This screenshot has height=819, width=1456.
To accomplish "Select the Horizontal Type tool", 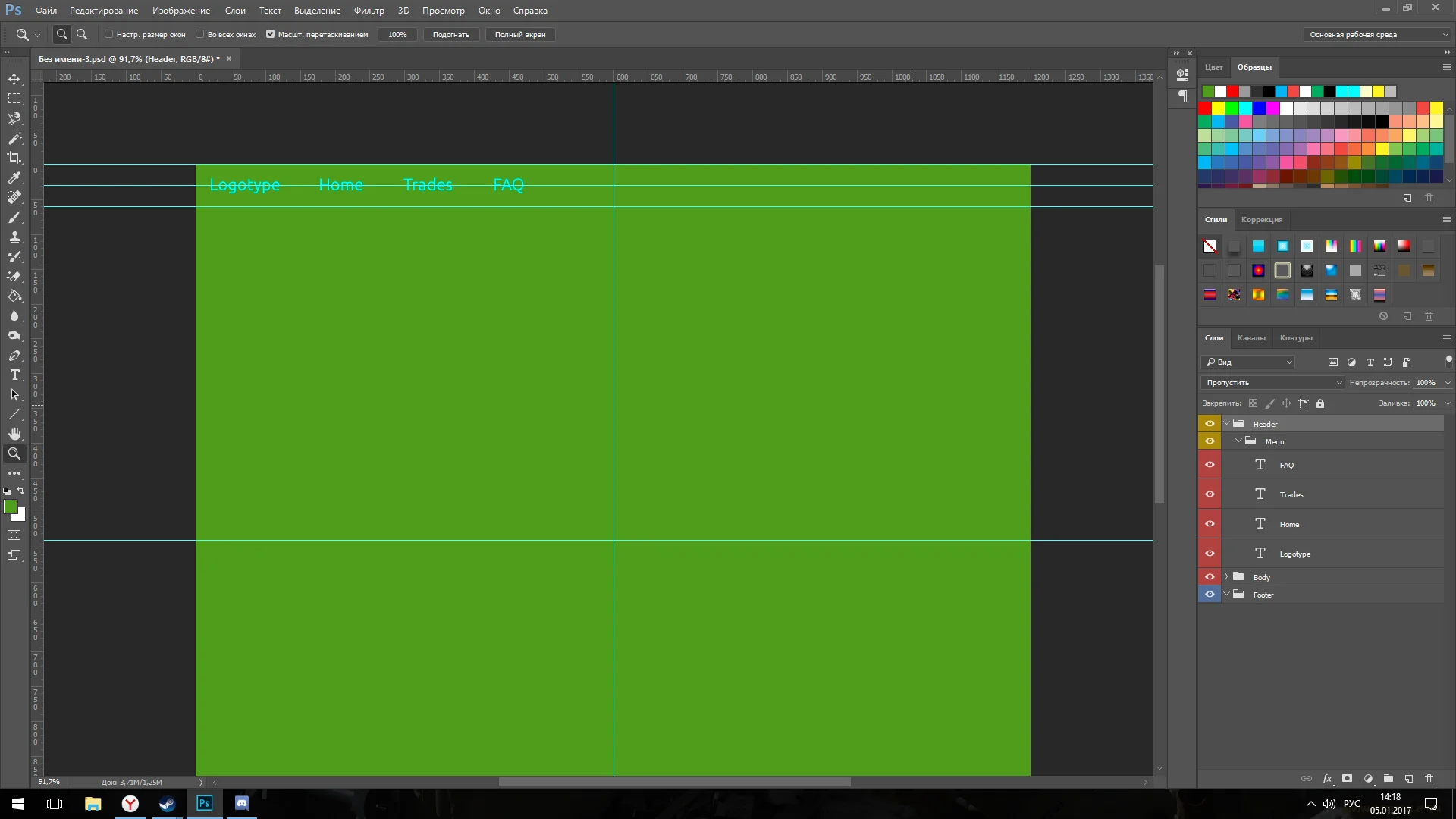I will [14, 375].
